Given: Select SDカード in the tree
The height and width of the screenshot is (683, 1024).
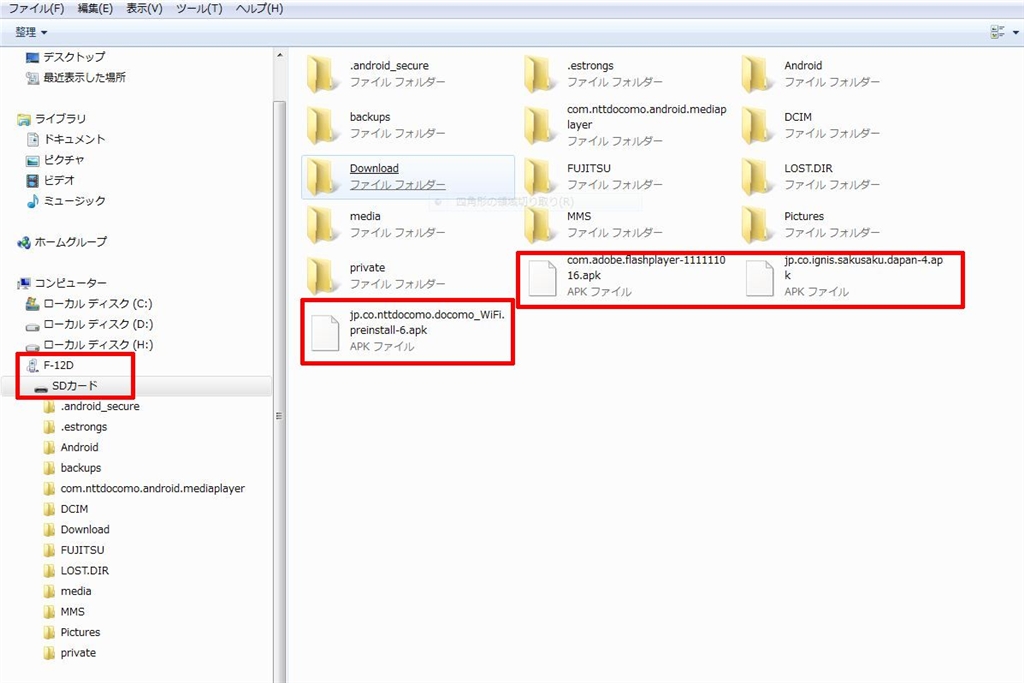Looking at the screenshot, I should point(66,386).
